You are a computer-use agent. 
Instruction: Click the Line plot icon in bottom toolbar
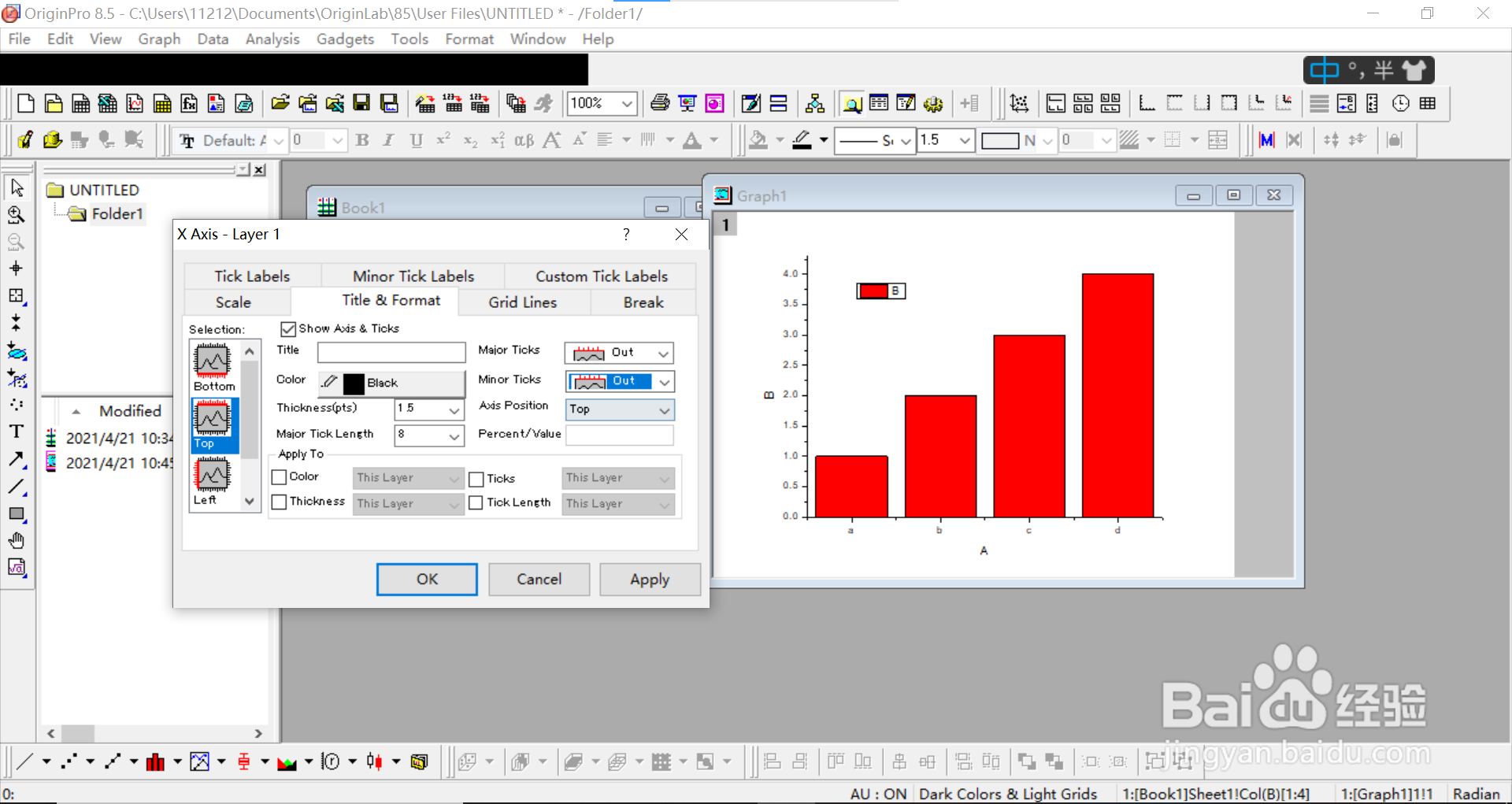coord(25,761)
